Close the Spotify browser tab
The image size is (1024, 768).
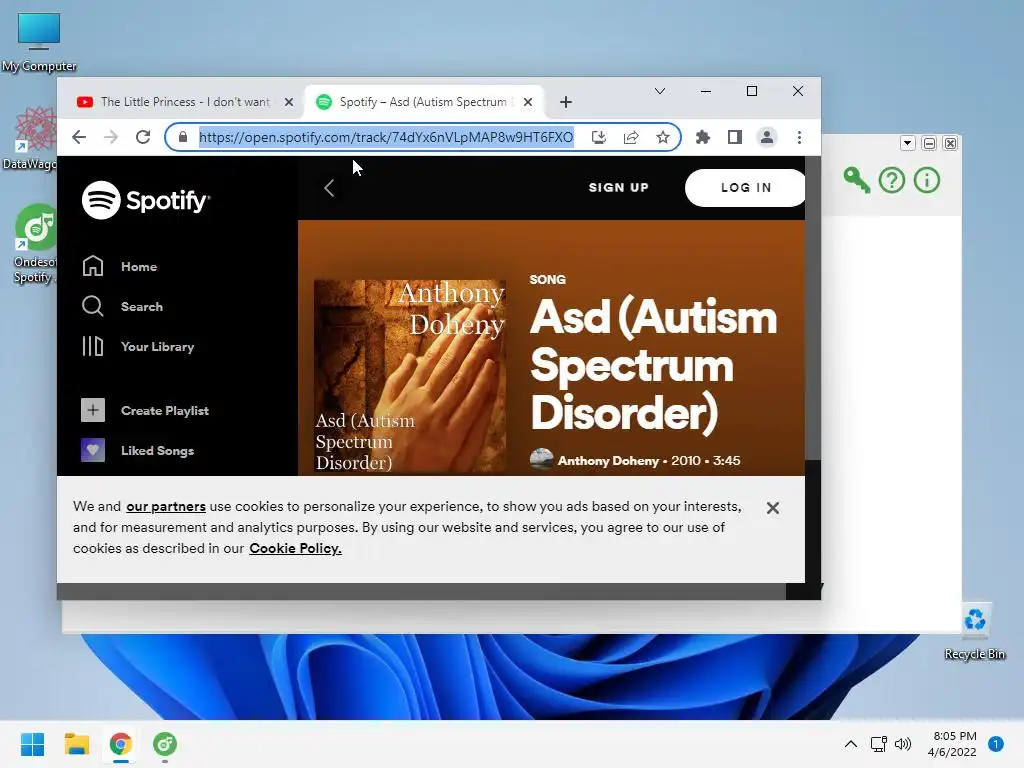tap(528, 102)
